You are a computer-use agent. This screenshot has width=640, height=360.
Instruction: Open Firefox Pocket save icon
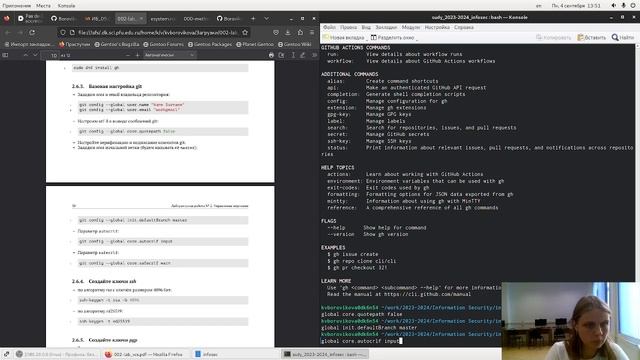click(276, 33)
